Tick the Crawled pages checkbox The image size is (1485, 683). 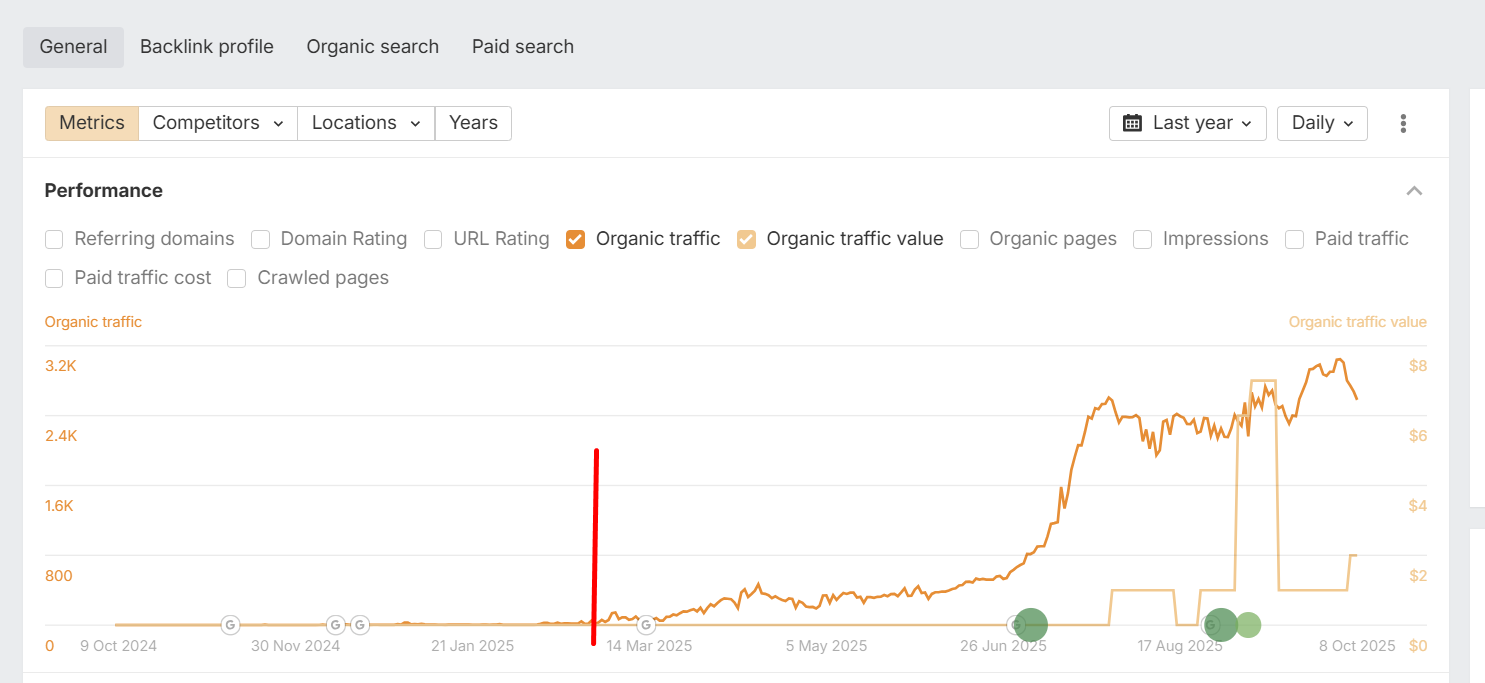237,278
